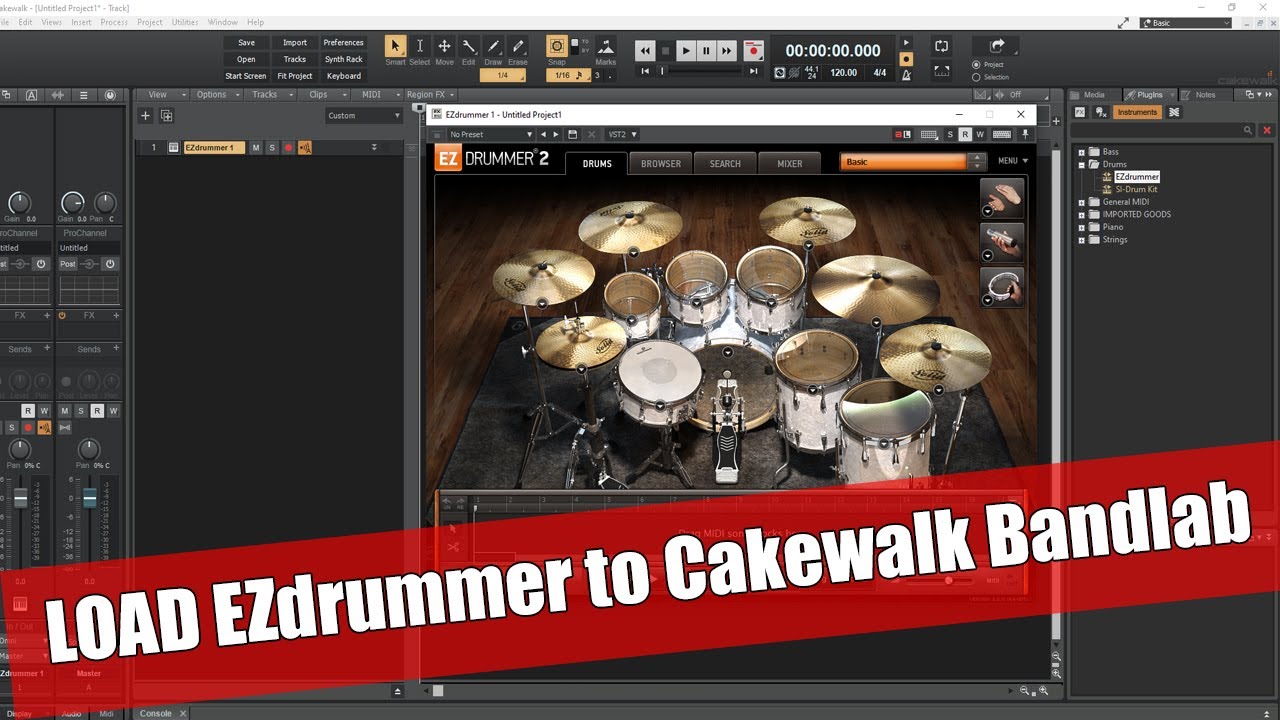1280x720 pixels.
Task: Collapse the Drums folder
Action: pyautogui.click(x=1081, y=164)
